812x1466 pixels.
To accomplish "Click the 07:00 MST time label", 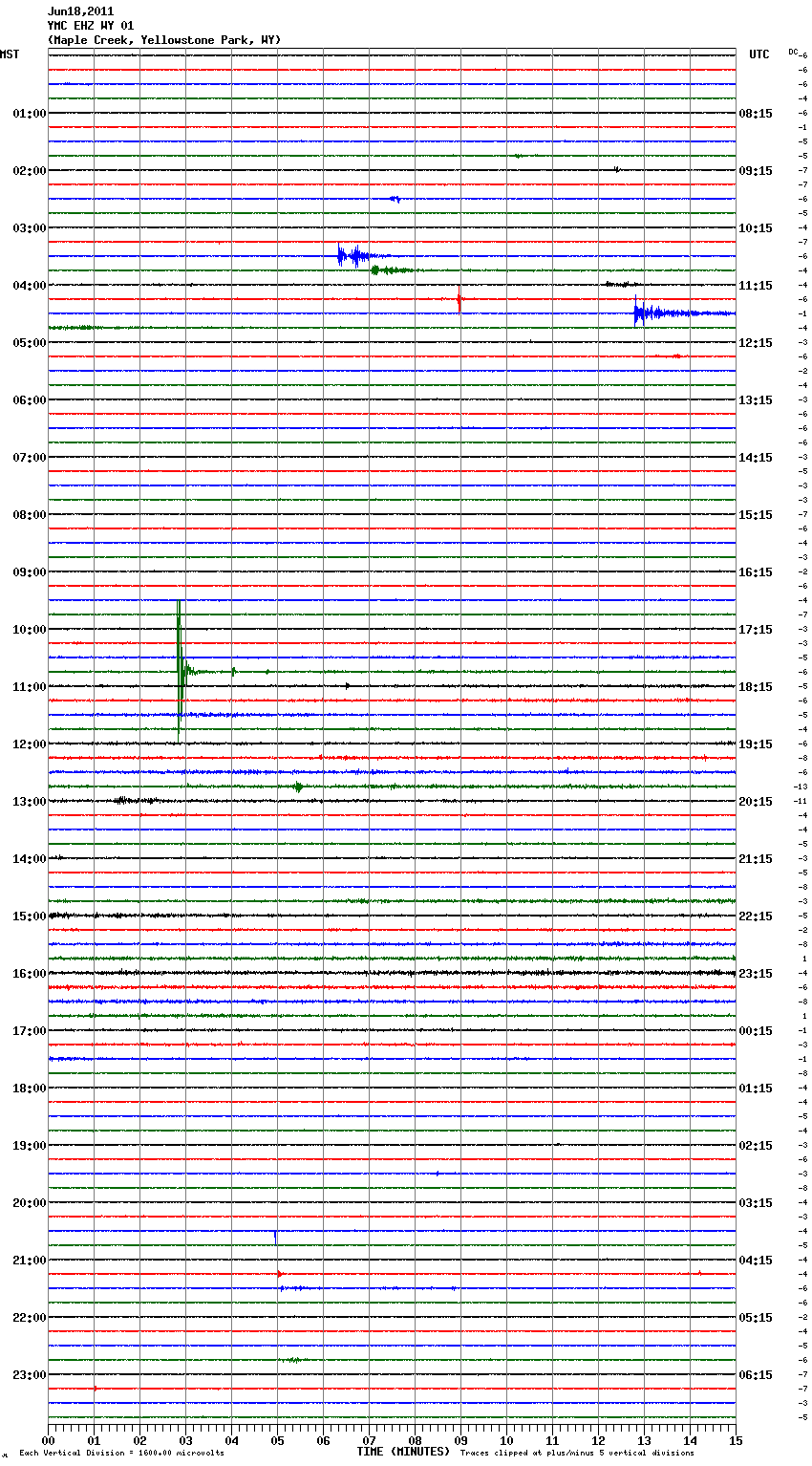I will click(30, 458).
